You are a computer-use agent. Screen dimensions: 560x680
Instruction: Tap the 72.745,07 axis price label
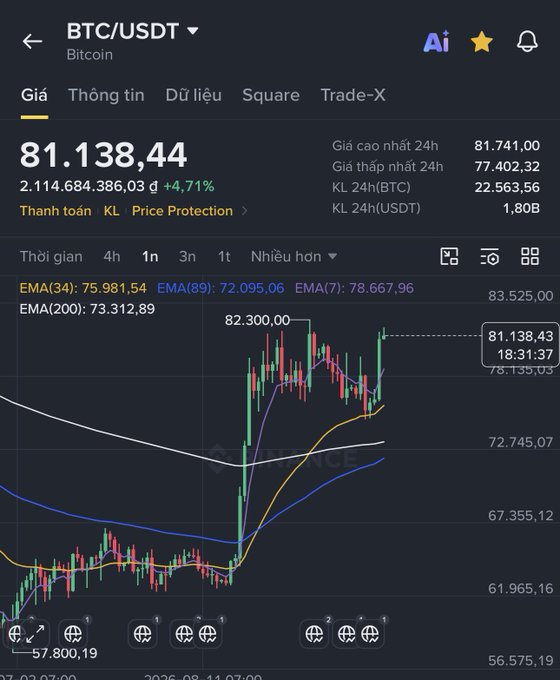[521, 442]
